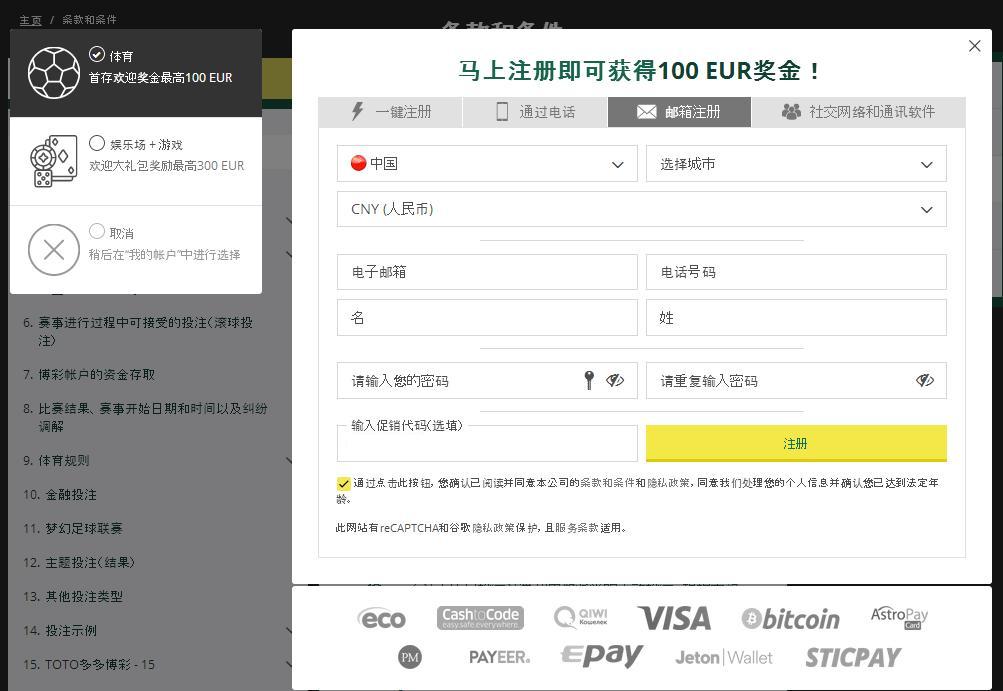1003x691 pixels.
Task: Click the 姓 last name field
Action: 796,317
